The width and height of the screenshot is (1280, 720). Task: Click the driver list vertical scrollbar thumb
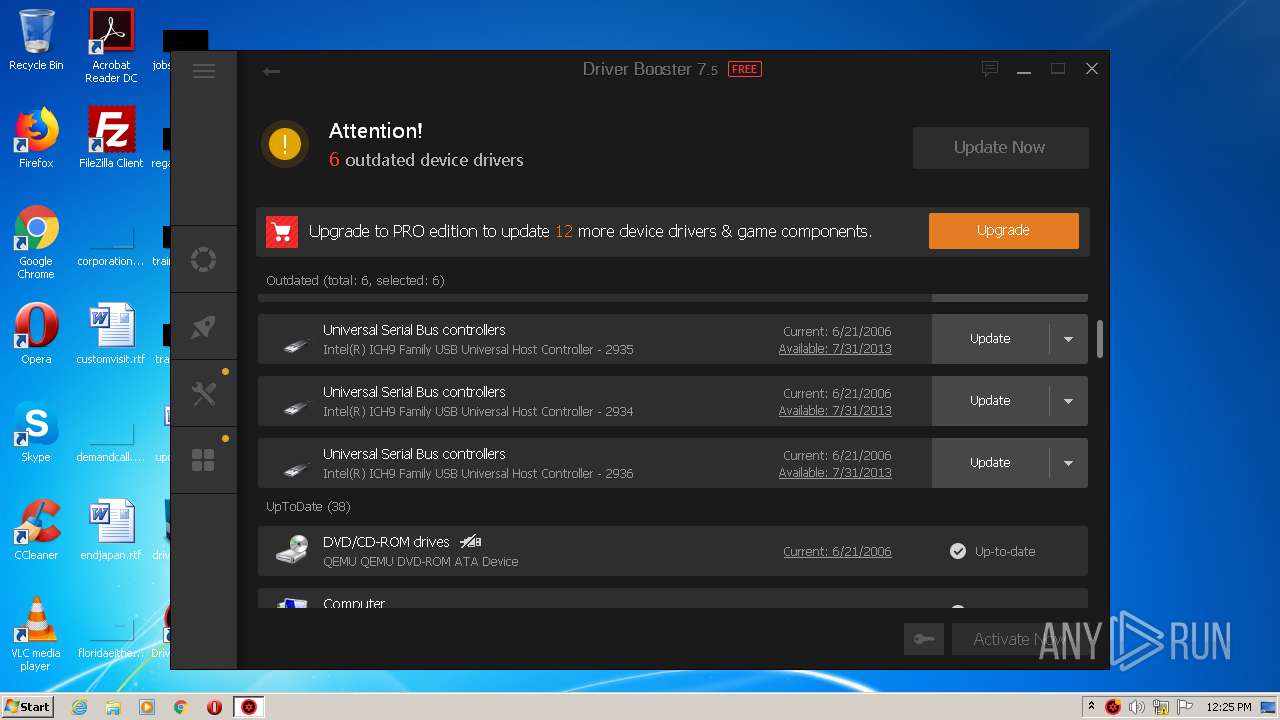pyautogui.click(x=1100, y=338)
